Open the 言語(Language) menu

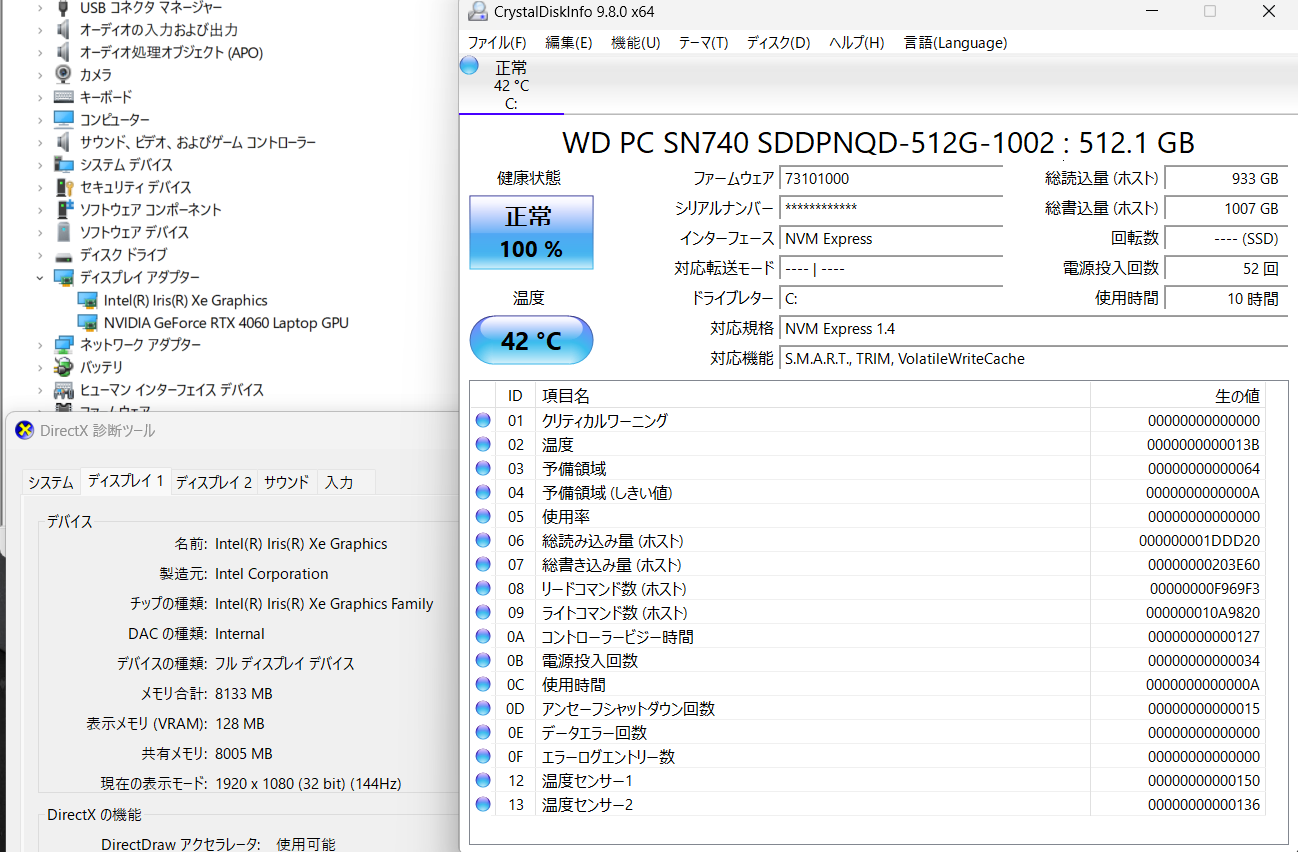(x=956, y=42)
